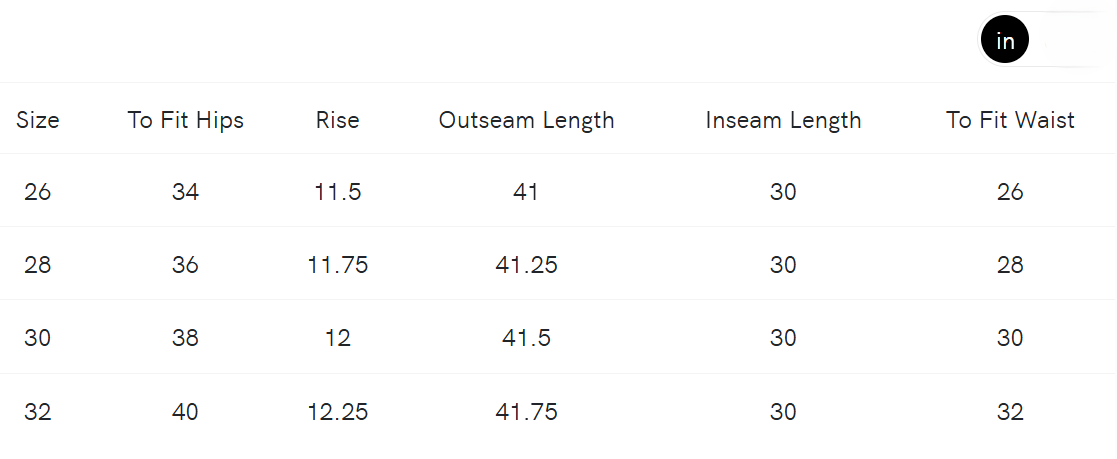Click the Outseam Length column header
1117x459 pixels.
(x=526, y=120)
